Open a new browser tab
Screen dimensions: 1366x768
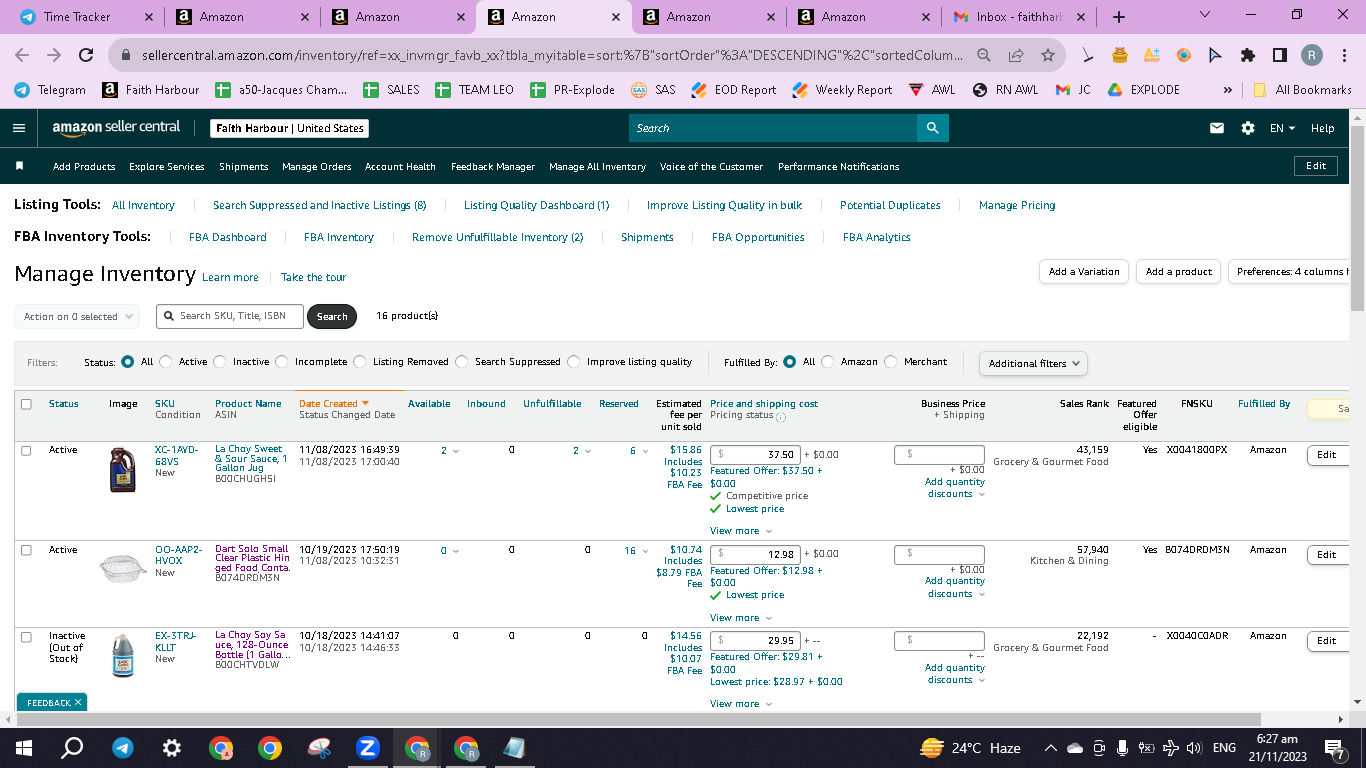(x=1119, y=17)
